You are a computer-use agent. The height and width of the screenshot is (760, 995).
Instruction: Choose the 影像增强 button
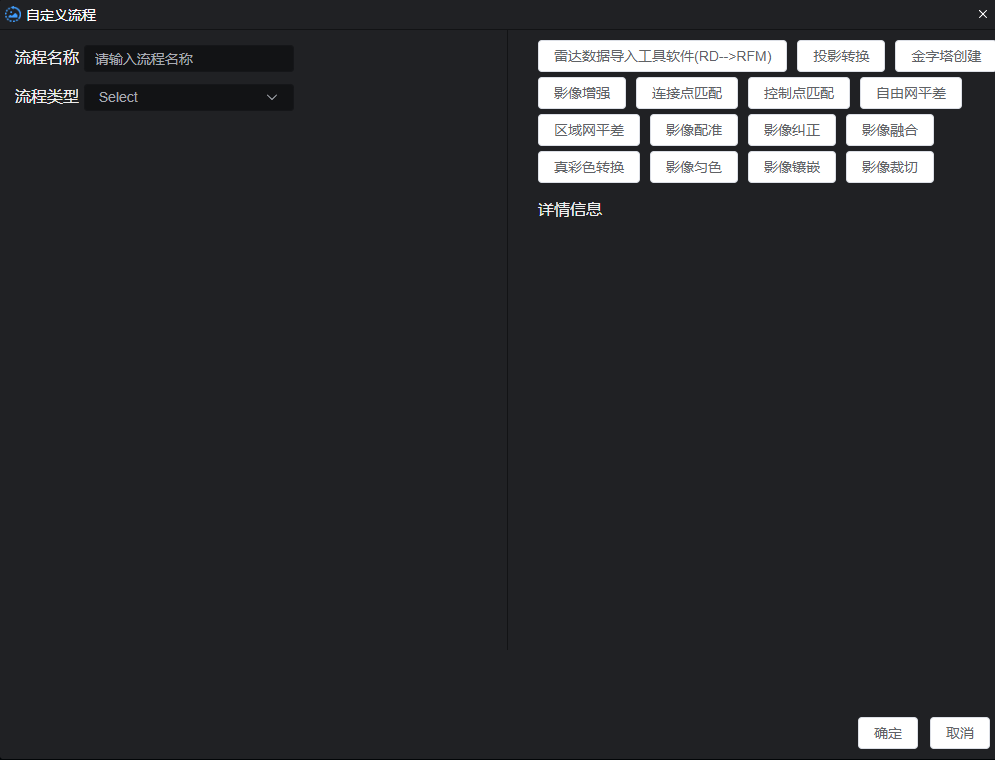click(581, 93)
